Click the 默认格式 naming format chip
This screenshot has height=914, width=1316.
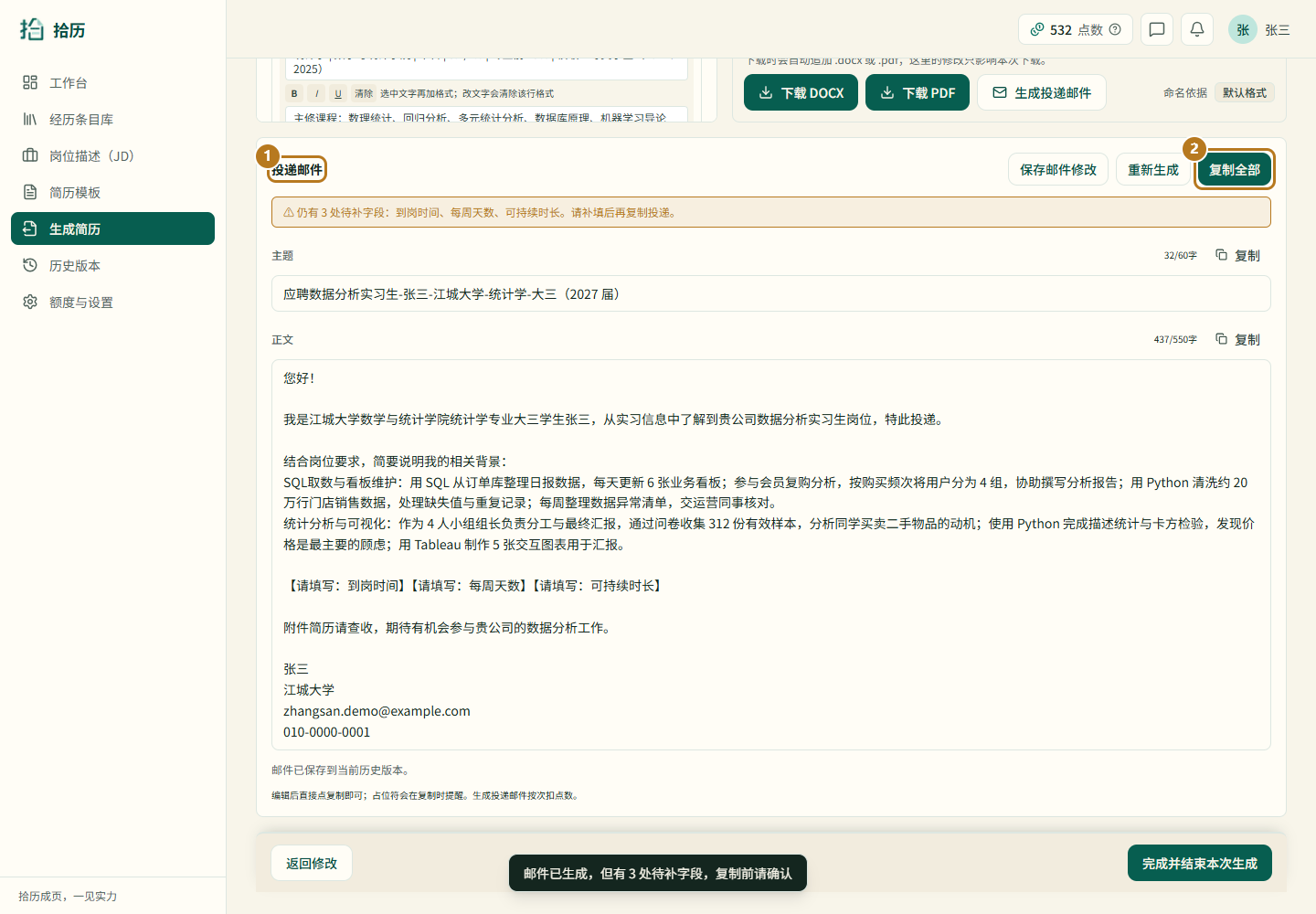pos(1245,92)
